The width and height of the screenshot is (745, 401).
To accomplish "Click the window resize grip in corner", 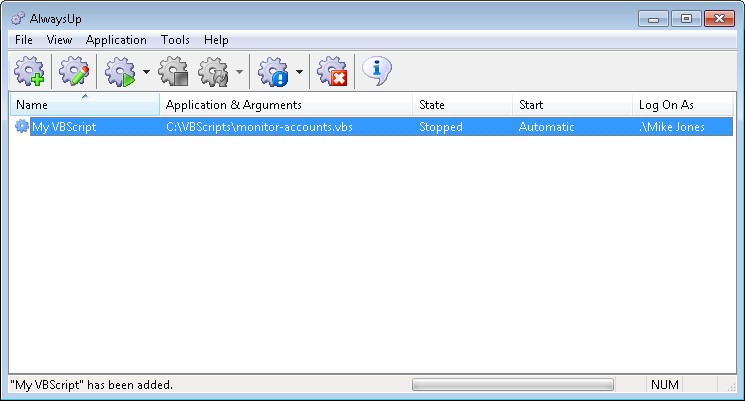I will [x=732, y=387].
